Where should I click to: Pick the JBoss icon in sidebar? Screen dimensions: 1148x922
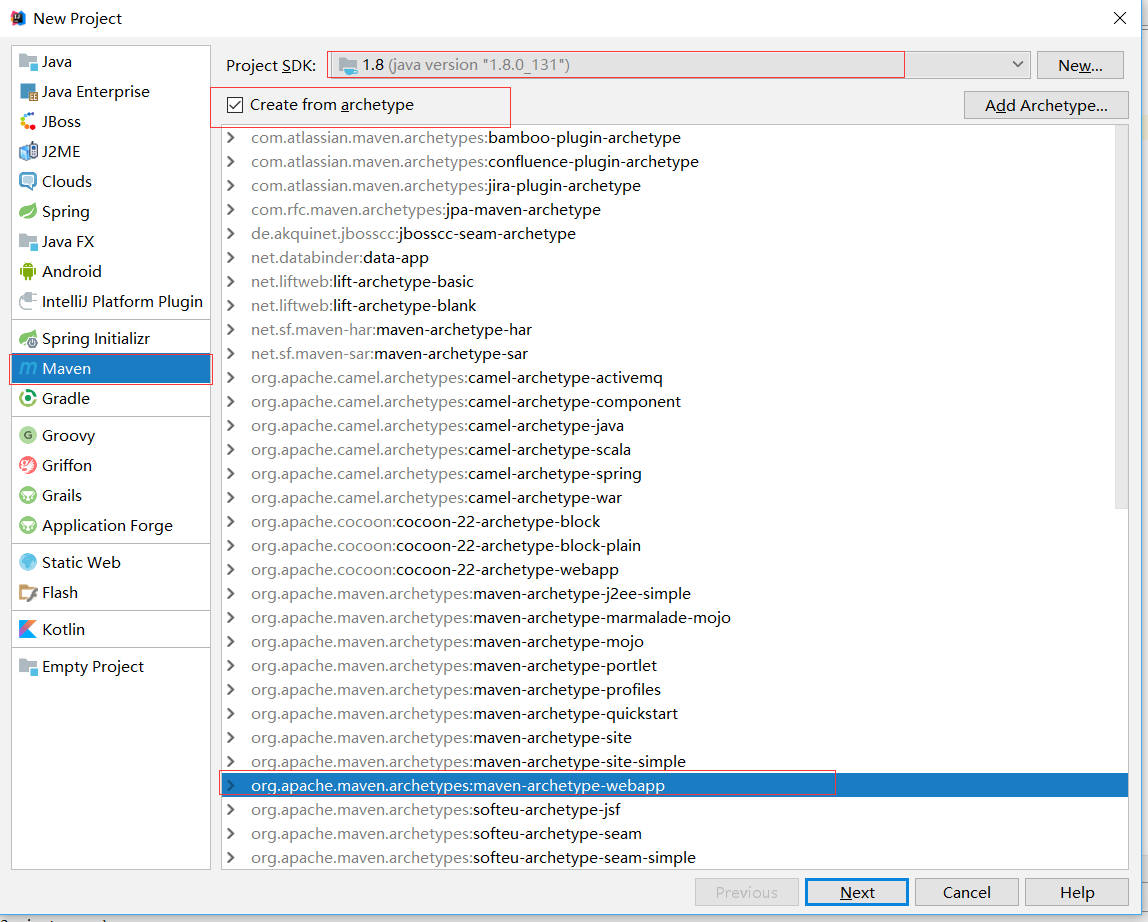[28, 122]
